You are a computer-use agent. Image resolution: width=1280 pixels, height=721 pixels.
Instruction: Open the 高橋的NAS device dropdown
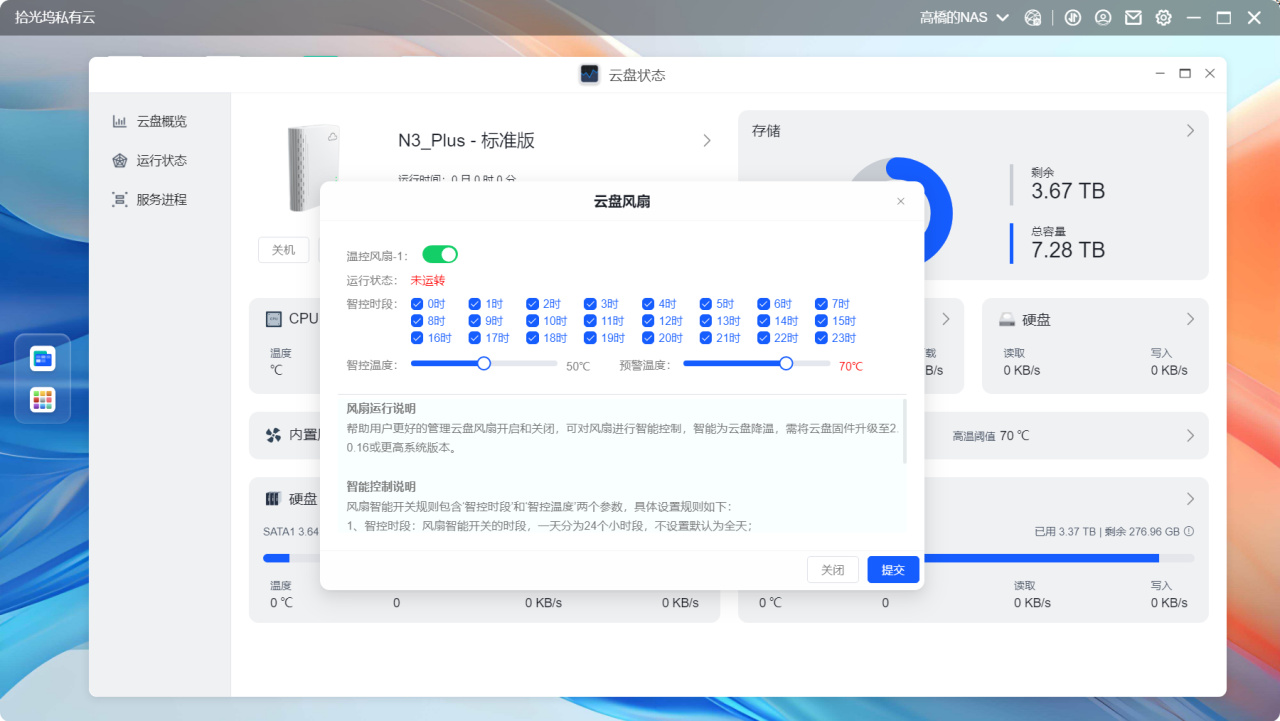pos(964,18)
